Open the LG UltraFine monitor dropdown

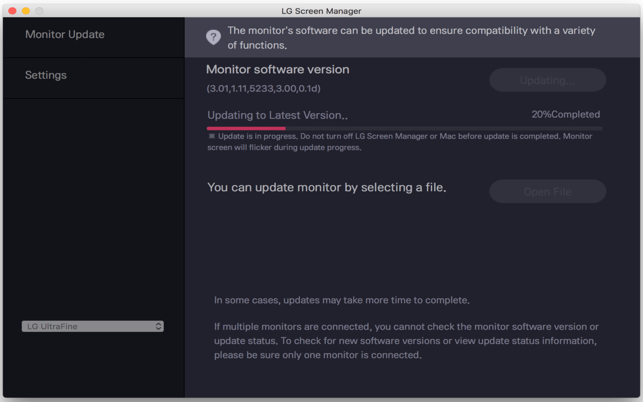tap(90, 326)
